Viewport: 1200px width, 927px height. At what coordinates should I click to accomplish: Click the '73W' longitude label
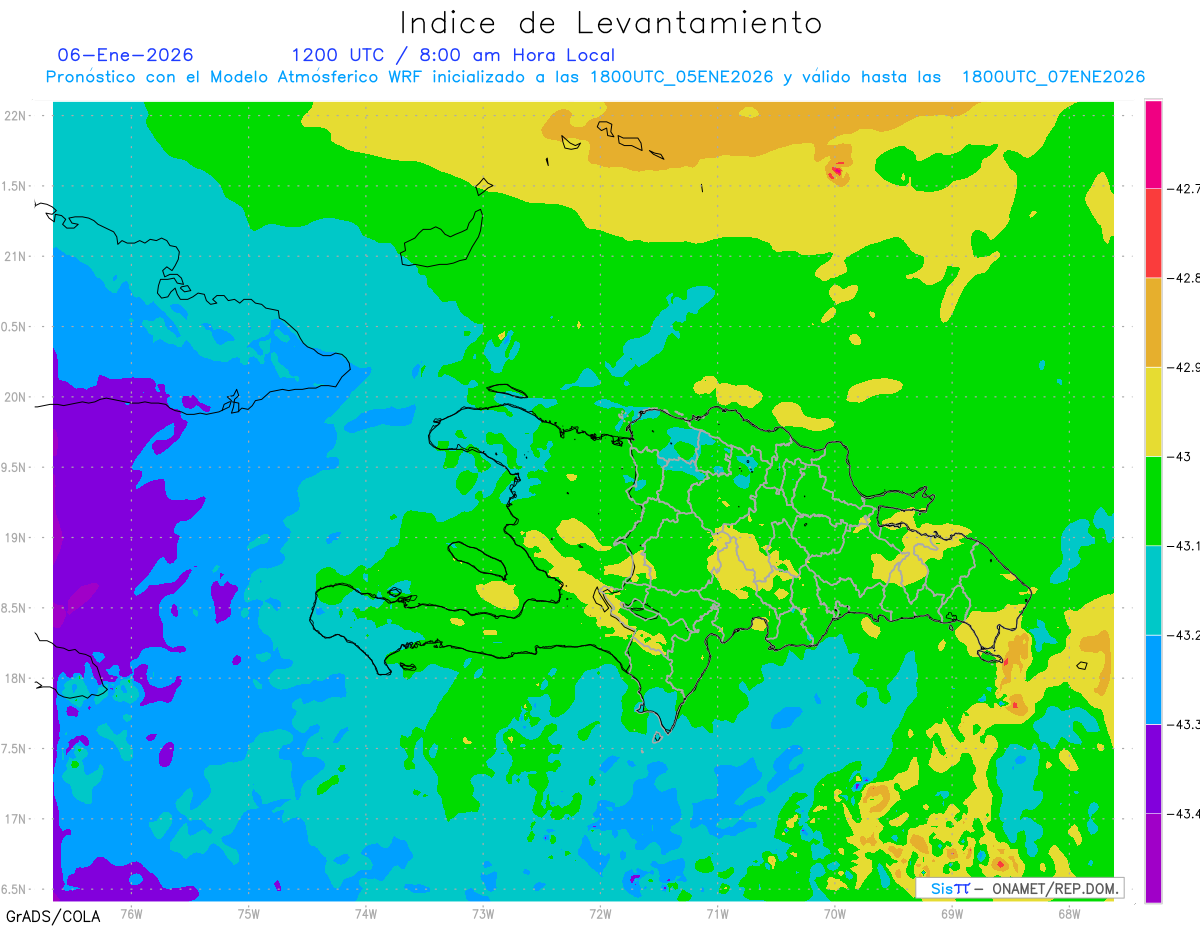coord(483,913)
